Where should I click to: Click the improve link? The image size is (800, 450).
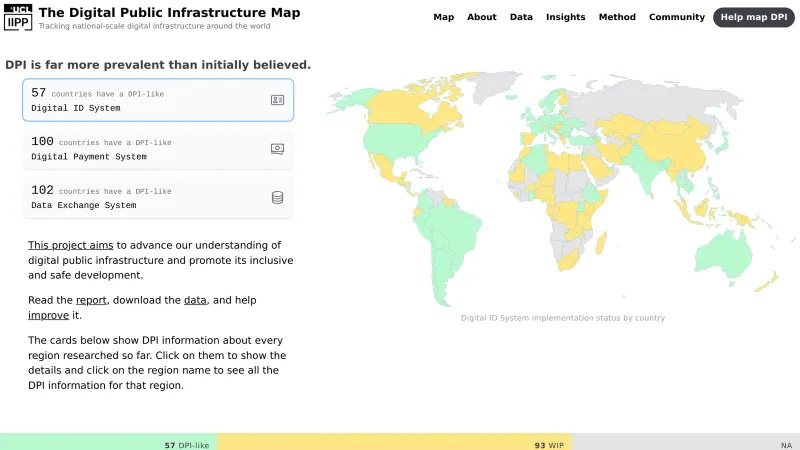tap(48, 315)
